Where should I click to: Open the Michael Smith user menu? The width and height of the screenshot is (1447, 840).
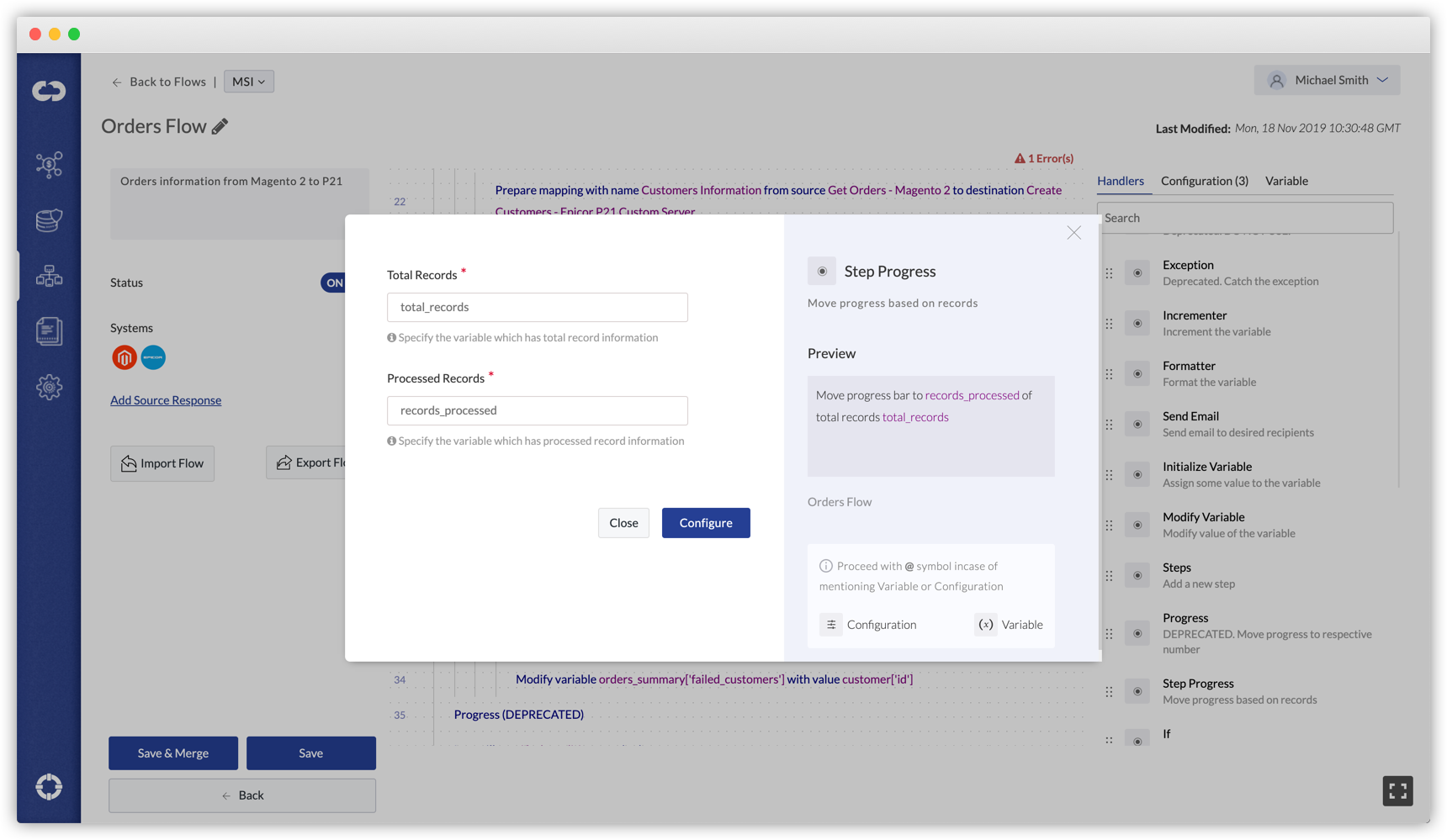[x=1327, y=80]
